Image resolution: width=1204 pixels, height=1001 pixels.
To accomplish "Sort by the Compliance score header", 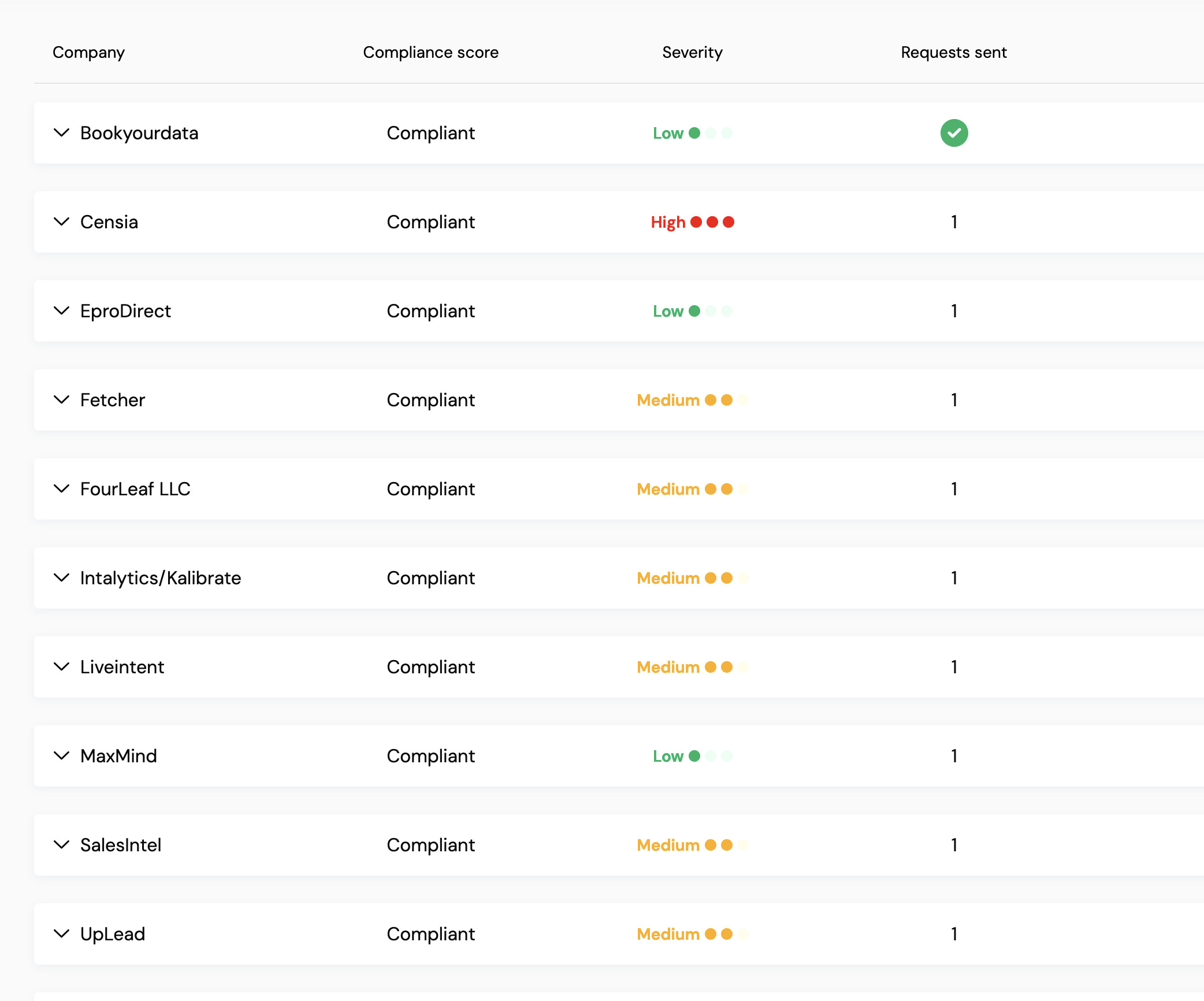I will (430, 53).
